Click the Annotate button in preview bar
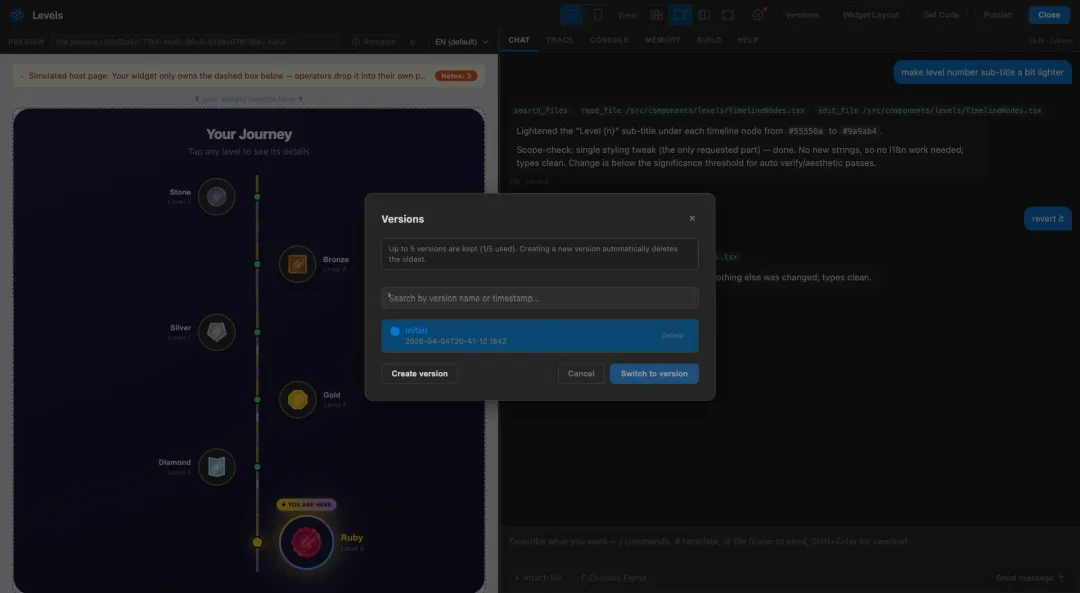 click(x=374, y=41)
